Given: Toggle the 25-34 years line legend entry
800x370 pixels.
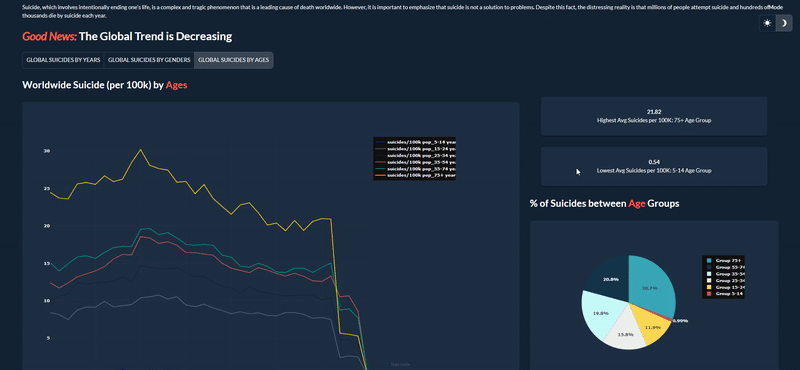Looking at the screenshot, I should pos(415,155).
